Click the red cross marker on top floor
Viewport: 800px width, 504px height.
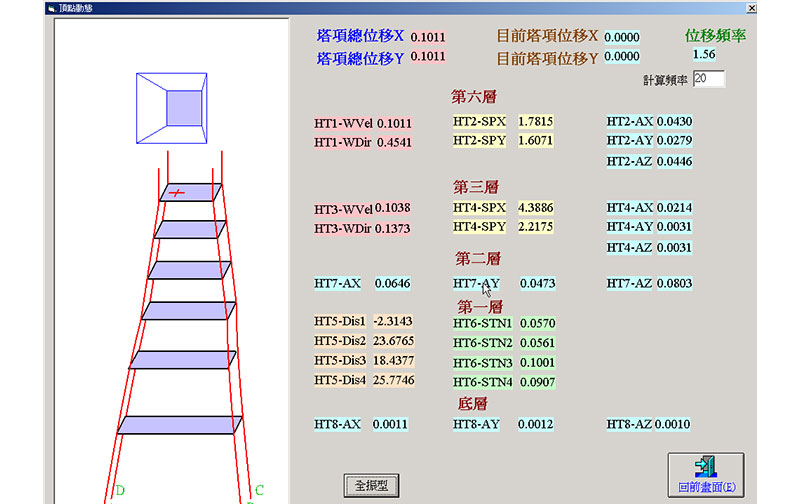pyautogui.click(x=177, y=192)
